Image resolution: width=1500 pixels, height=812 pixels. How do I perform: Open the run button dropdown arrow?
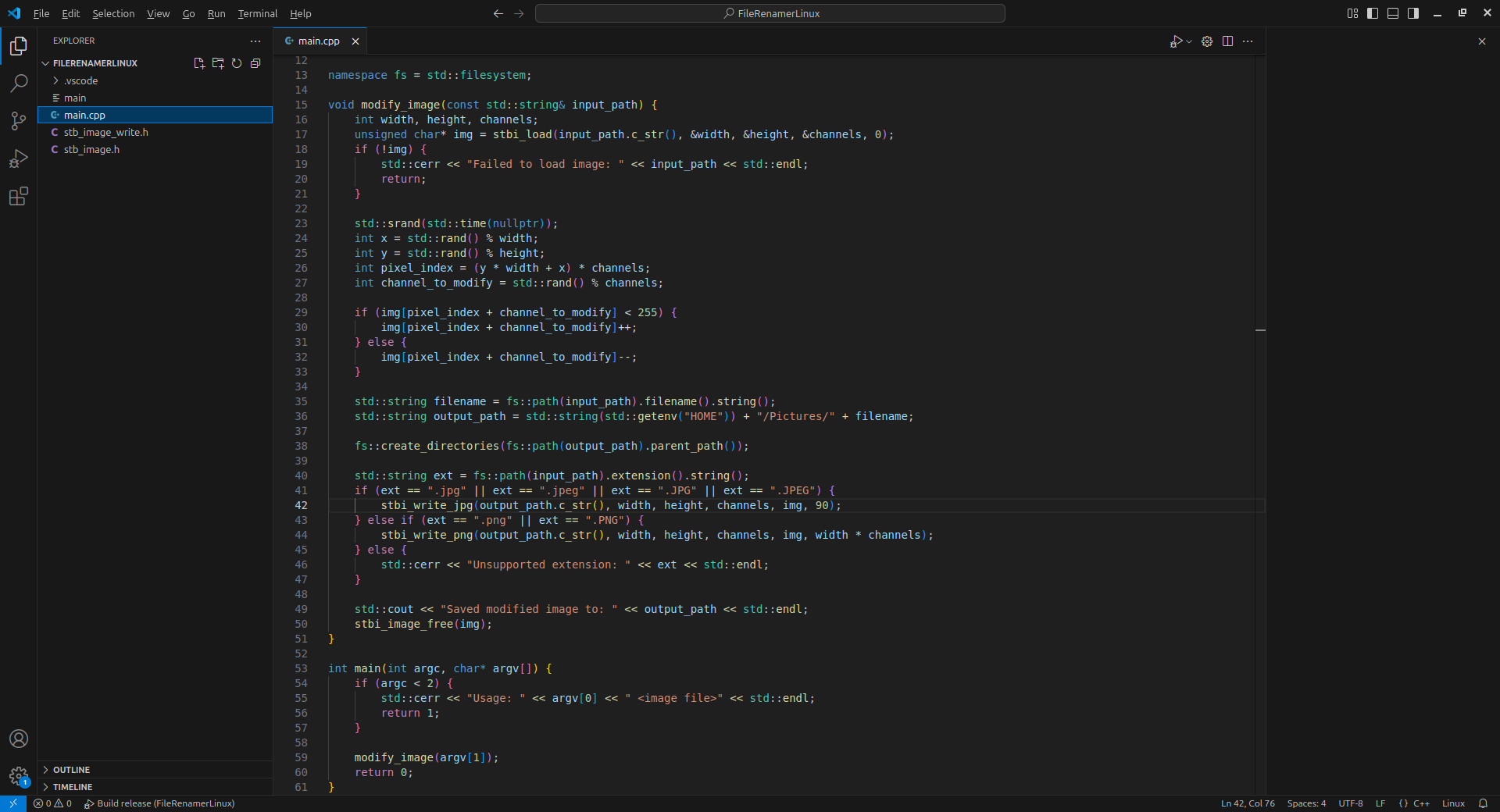[x=1189, y=41]
